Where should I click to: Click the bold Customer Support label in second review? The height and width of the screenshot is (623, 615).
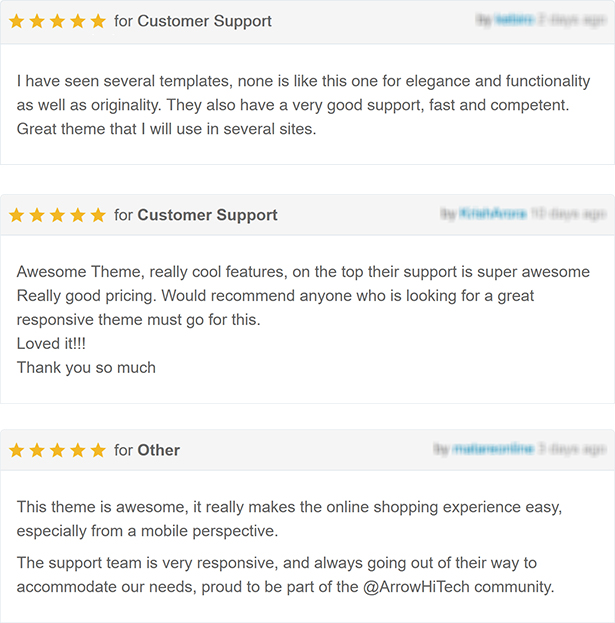pyautogui.click(x=207, y=215)
